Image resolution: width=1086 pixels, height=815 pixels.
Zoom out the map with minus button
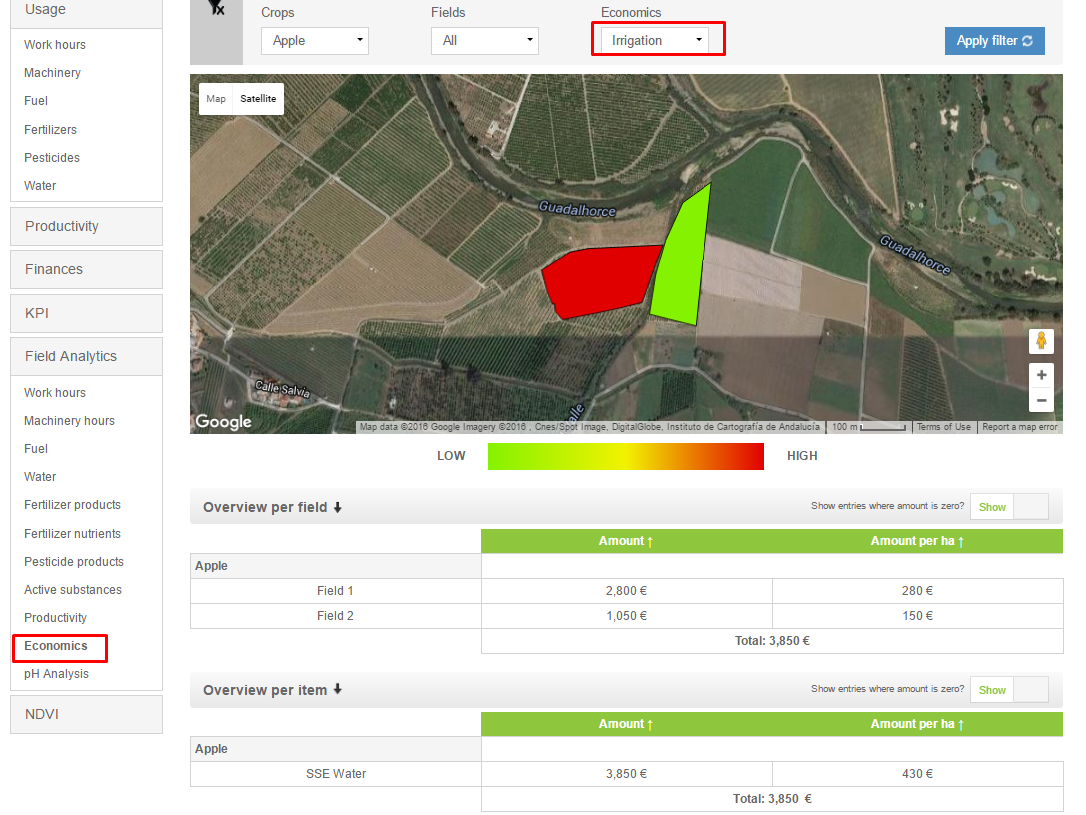tap(1041, 400)
